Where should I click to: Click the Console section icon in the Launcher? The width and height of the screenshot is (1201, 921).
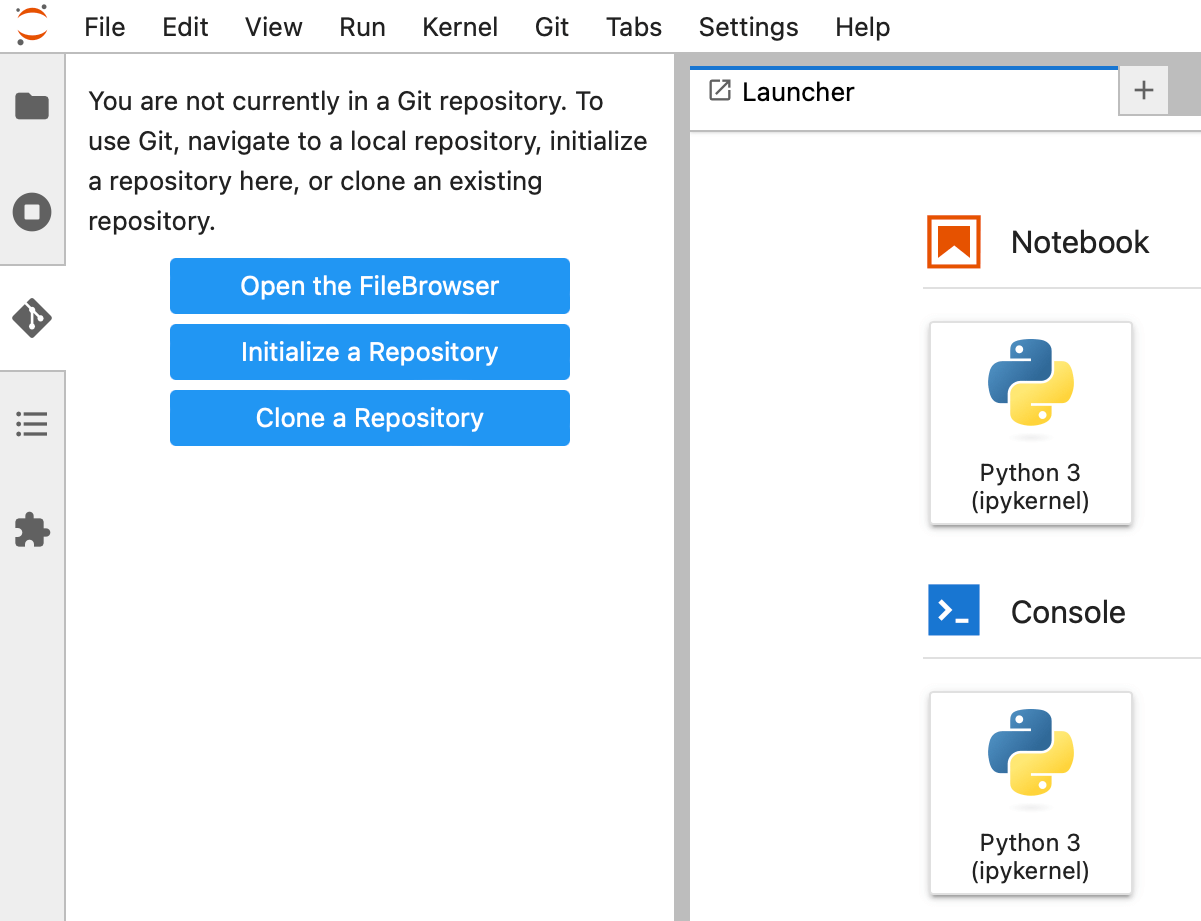[x=953, y=611]
